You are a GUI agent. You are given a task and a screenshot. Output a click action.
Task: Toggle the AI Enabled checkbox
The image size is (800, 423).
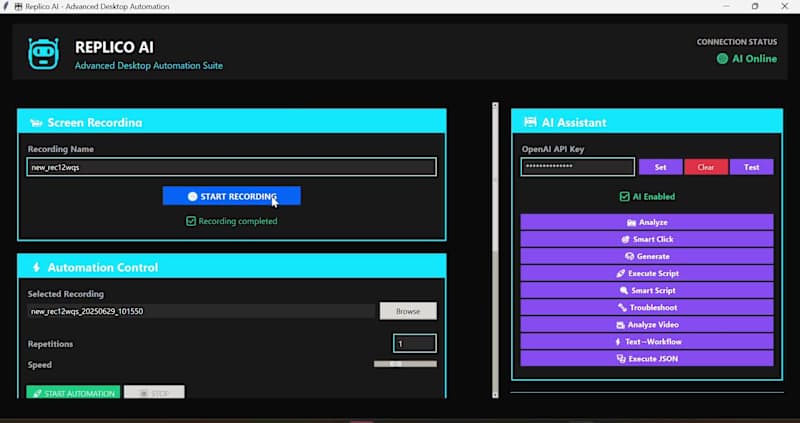click(624, 196)
